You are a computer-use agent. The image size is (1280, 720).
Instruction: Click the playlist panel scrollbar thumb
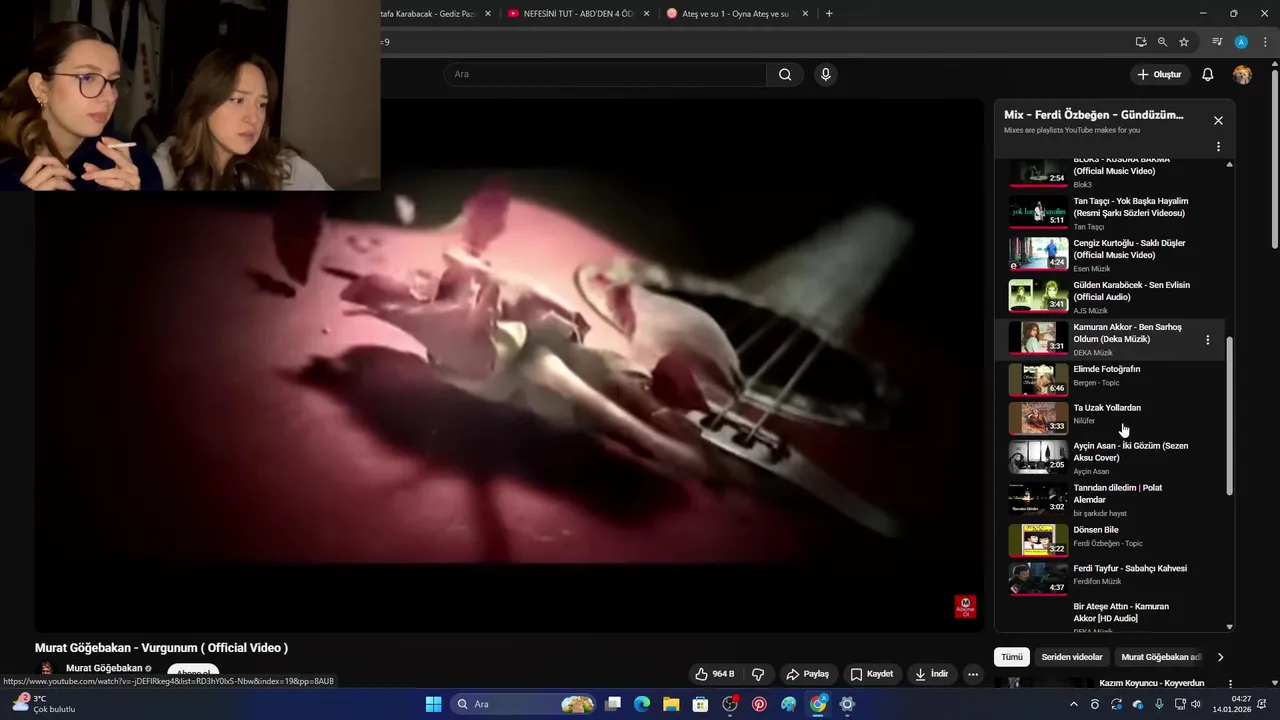1229,415
